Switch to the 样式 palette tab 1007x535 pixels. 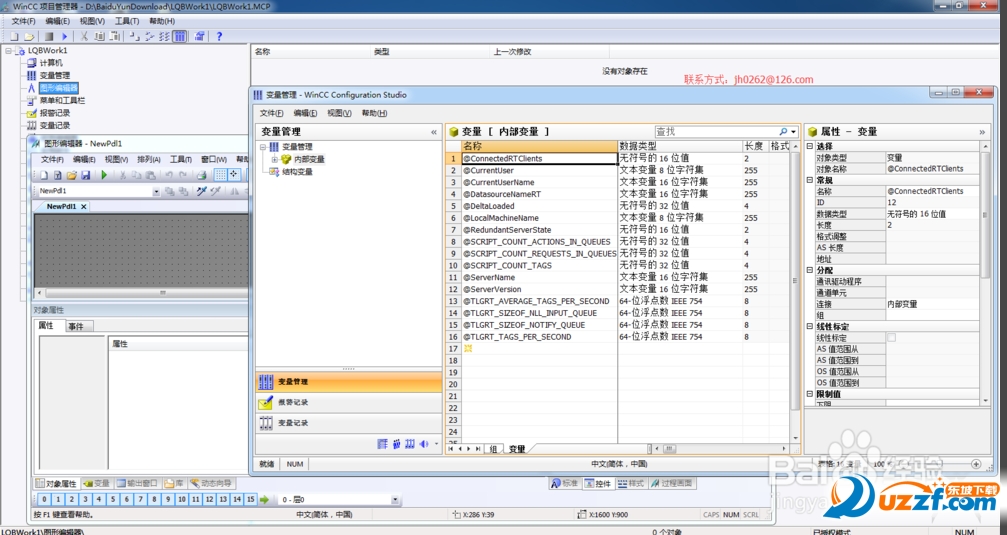tap(631, 484)
